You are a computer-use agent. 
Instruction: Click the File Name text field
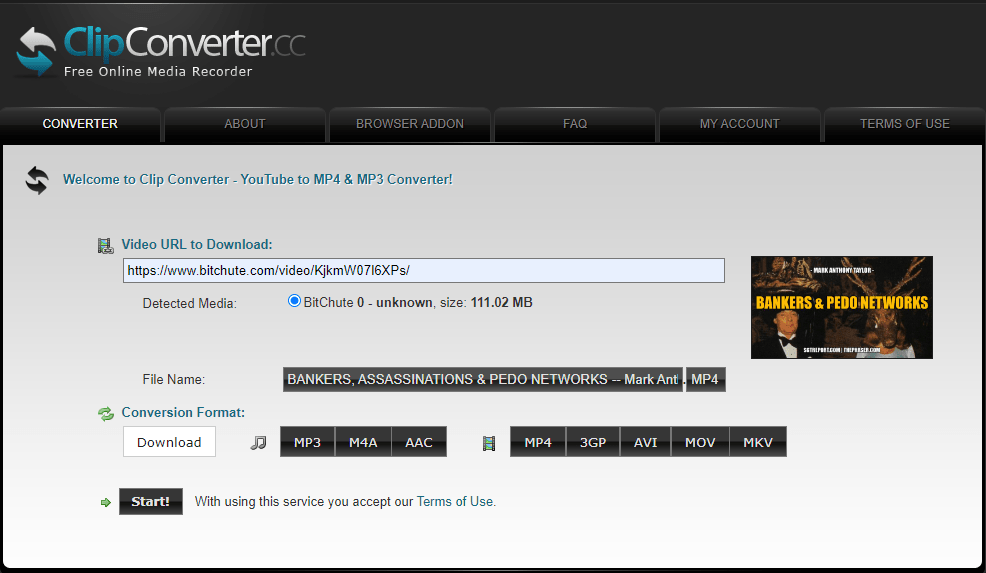(483, 380)
